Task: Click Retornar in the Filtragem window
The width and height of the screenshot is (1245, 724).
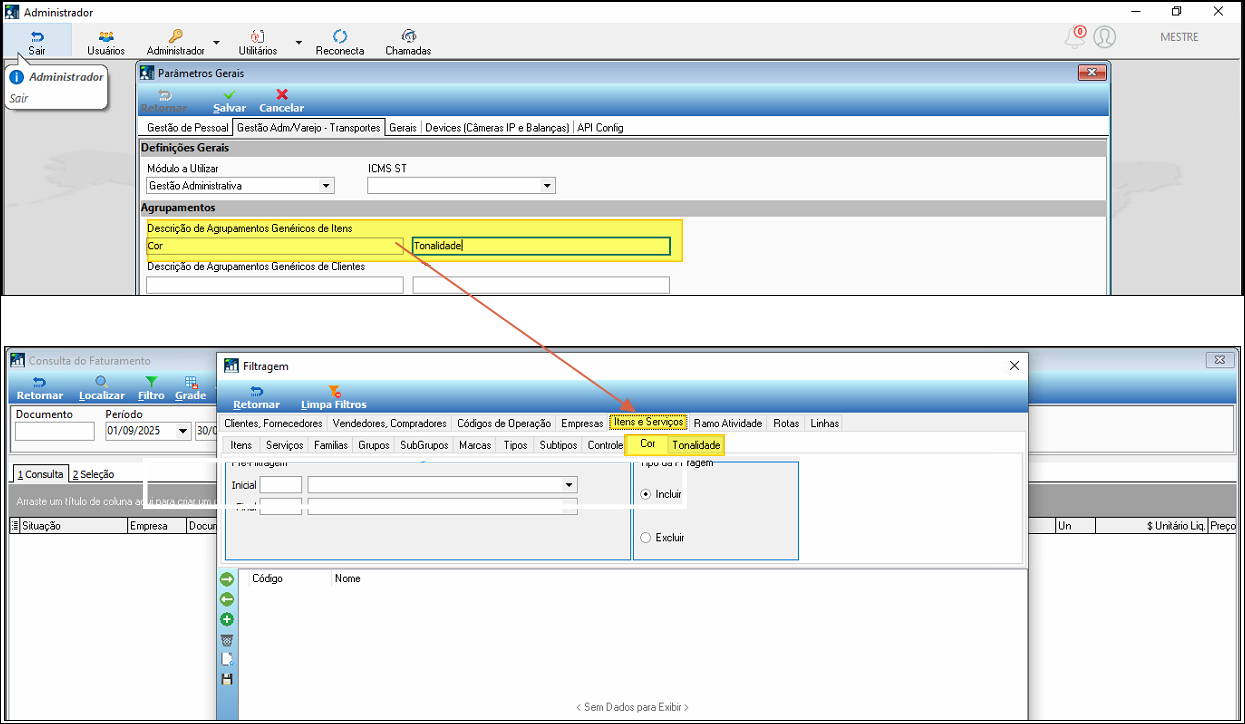Action: click(x=256, y=397)
